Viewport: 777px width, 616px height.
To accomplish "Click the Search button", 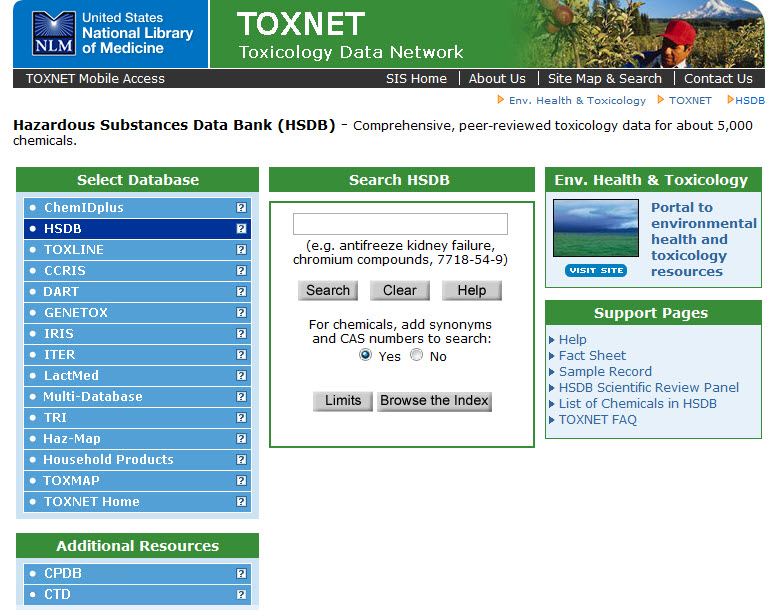I will 328,290.
